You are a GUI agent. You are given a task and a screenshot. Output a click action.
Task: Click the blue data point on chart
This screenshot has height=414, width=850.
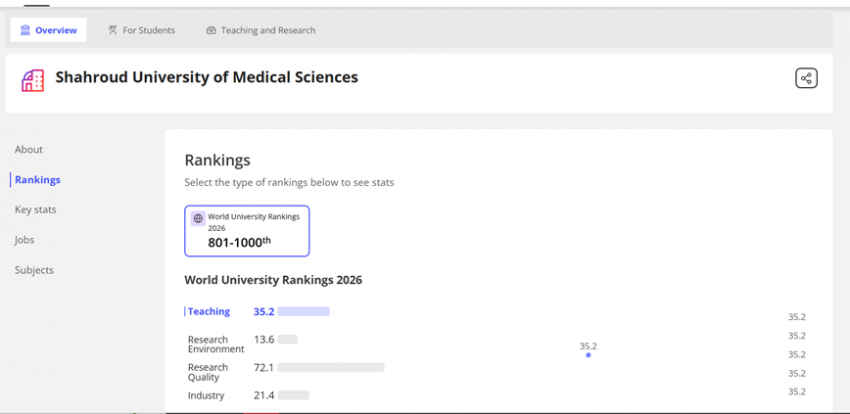pyautogui.click(x=588, y=355)
